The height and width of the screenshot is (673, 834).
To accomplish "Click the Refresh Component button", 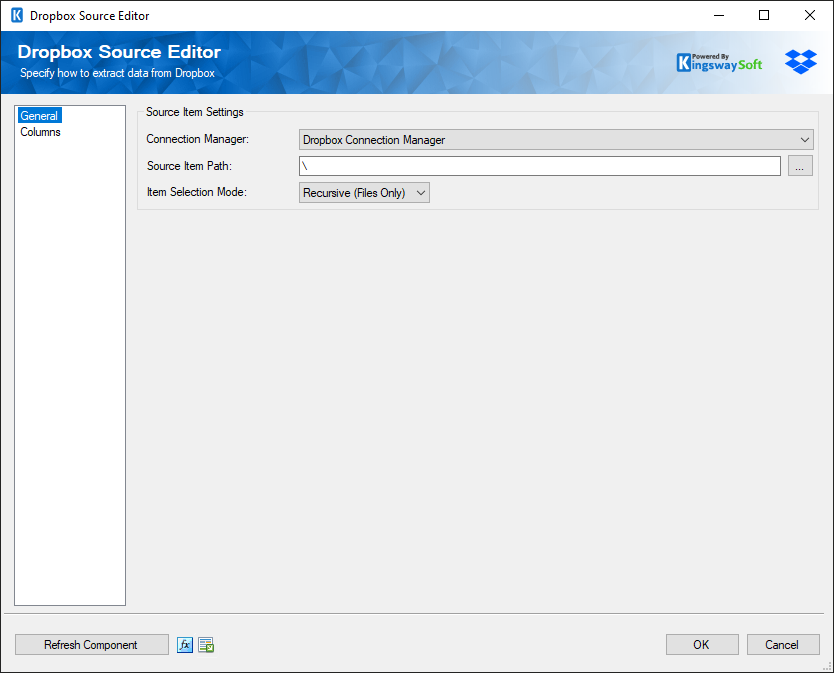I will coord(91,644).
